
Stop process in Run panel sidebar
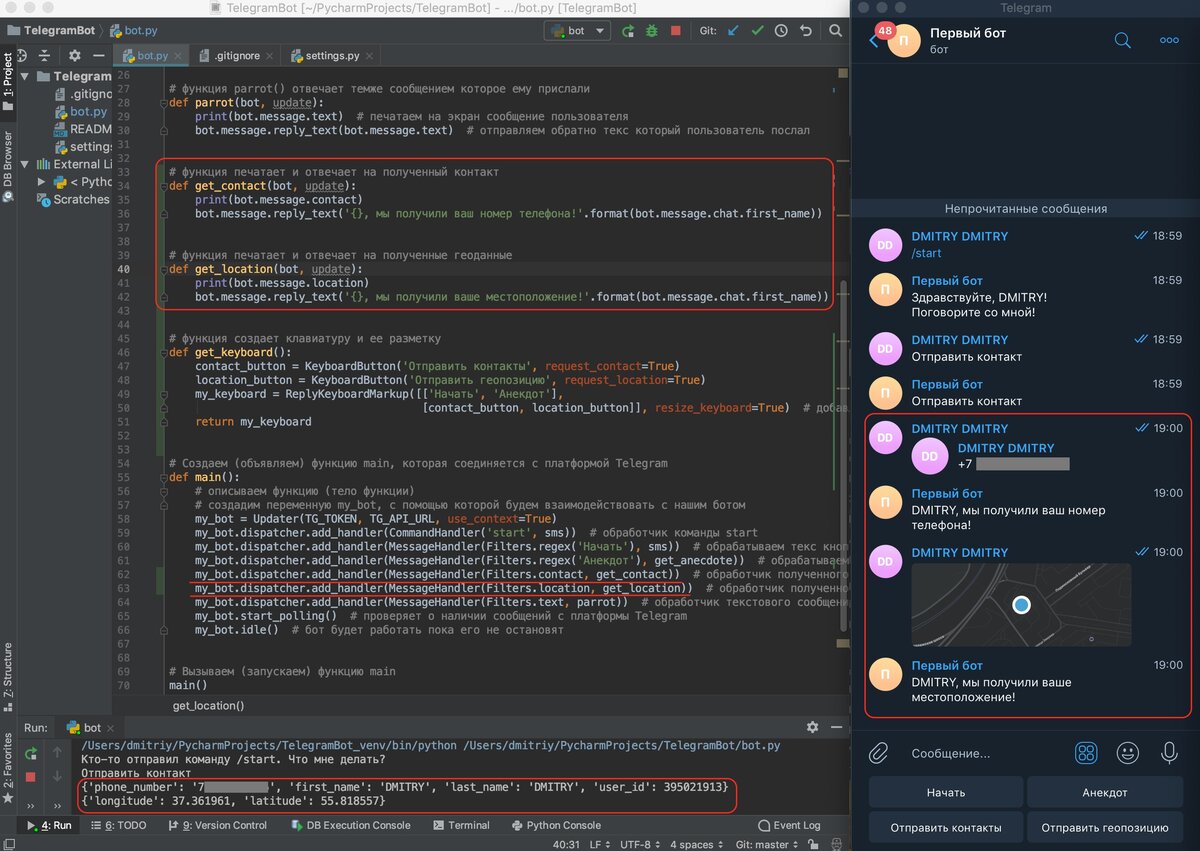click(32, 777)
